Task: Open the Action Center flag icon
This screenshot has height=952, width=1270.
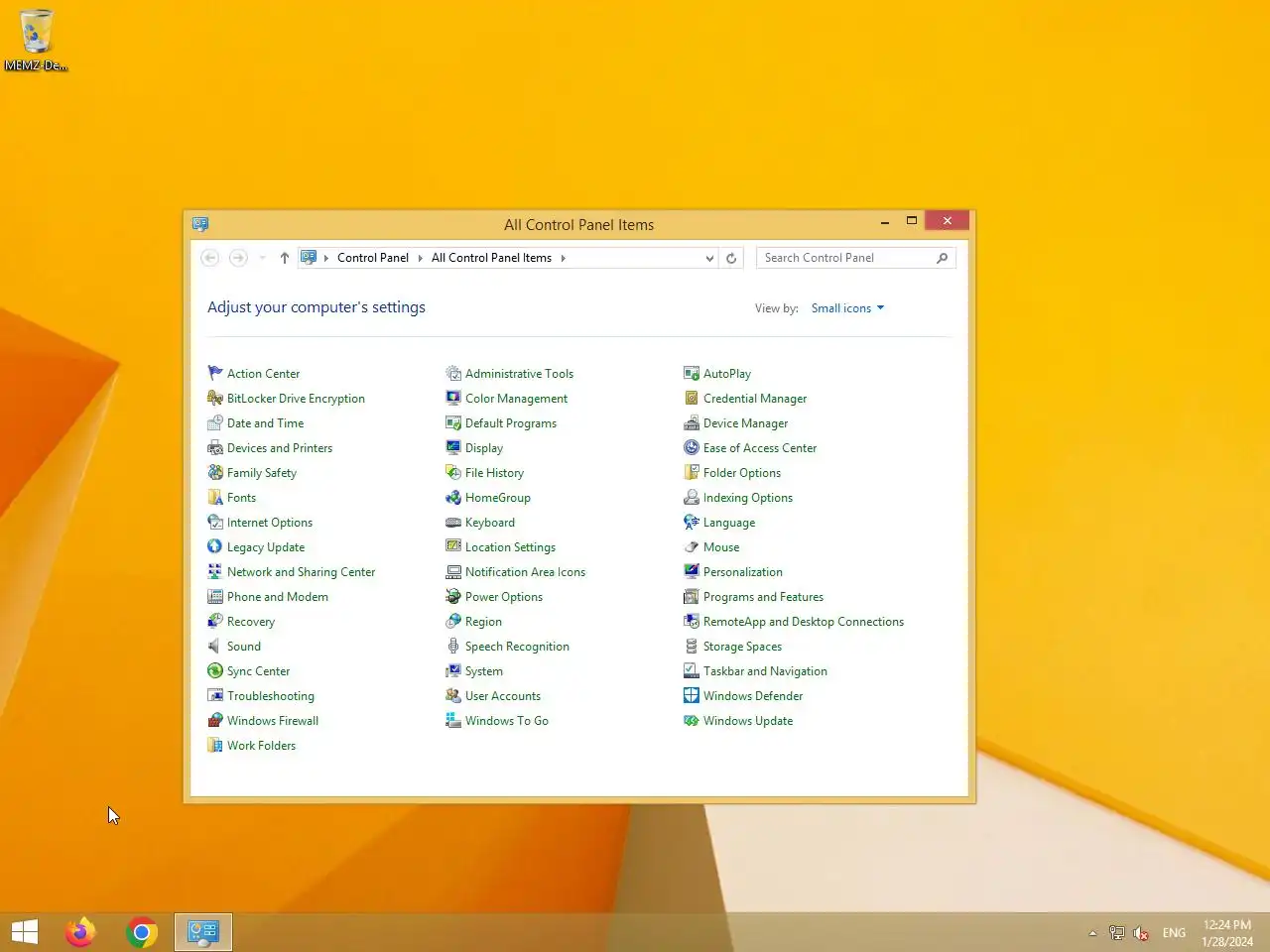Action: click(x=215, y=373)
